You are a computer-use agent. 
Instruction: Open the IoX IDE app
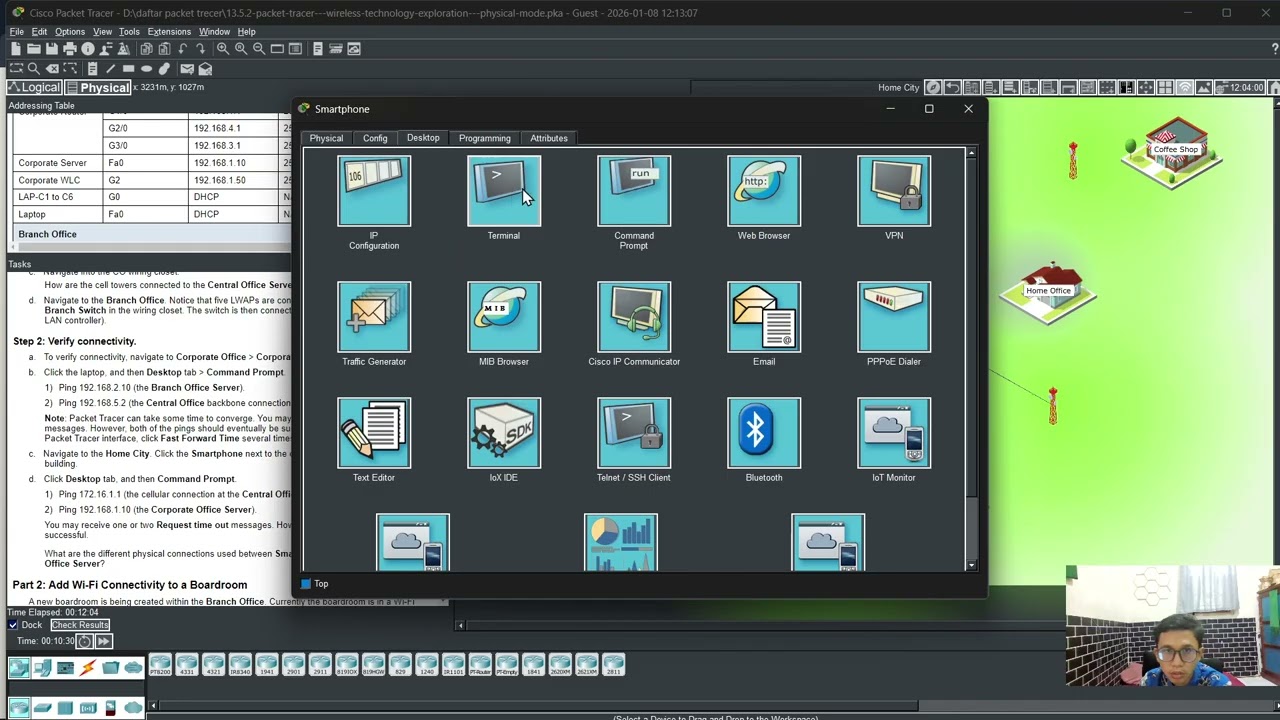coord(504,433)
